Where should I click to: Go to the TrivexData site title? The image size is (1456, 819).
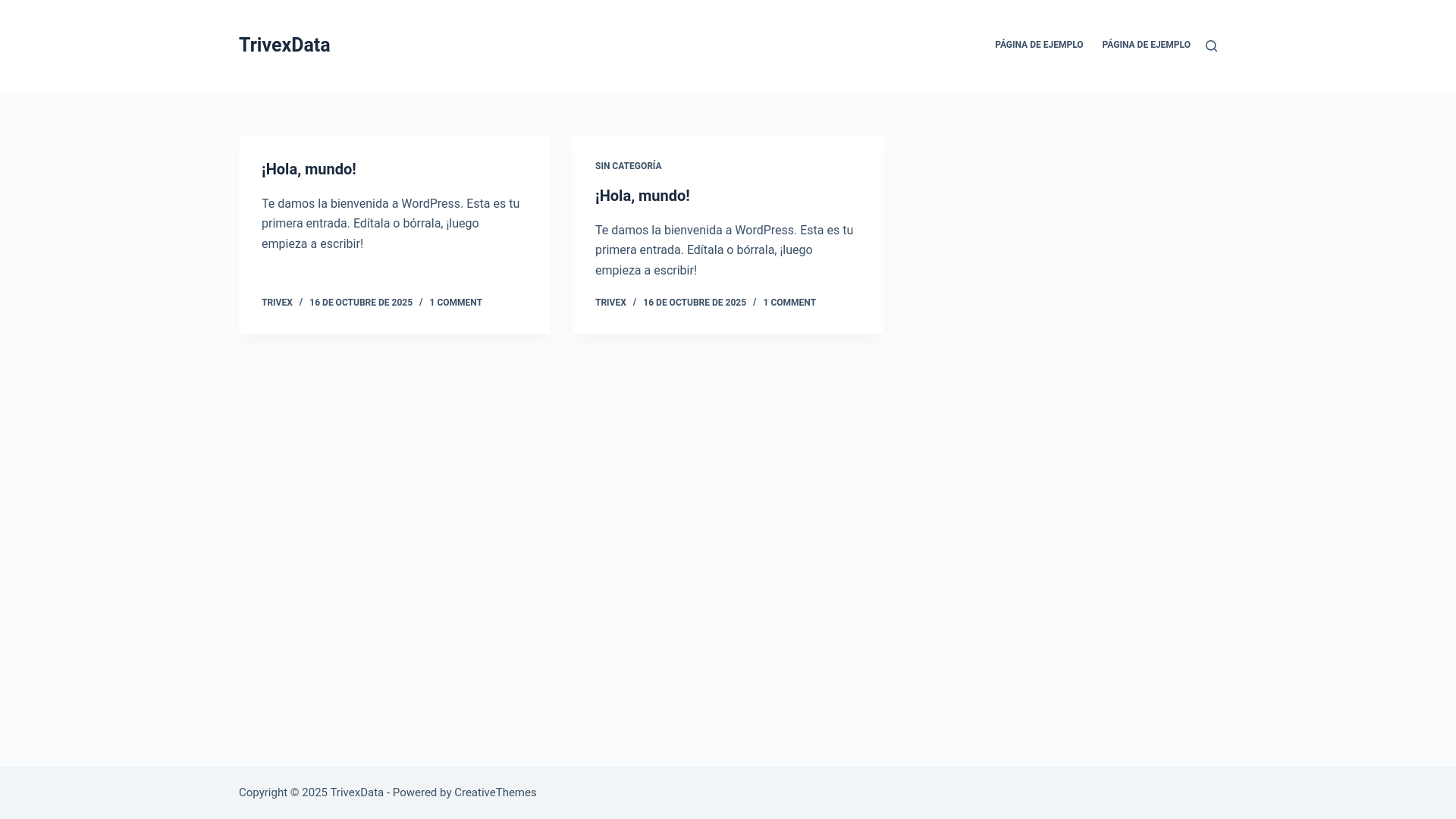pyautogui.click(x=284, y=45)
